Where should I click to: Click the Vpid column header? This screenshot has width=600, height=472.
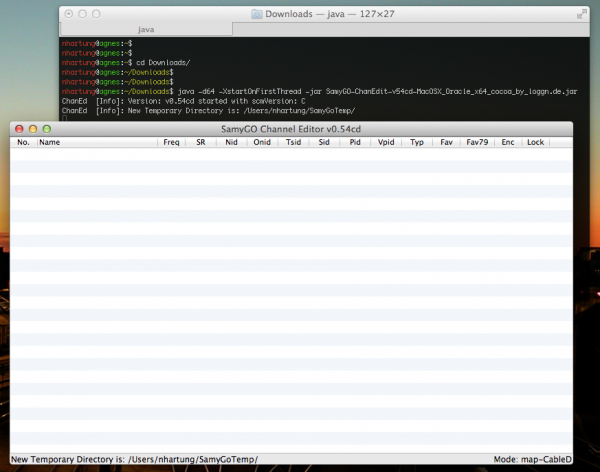(386, 142)
